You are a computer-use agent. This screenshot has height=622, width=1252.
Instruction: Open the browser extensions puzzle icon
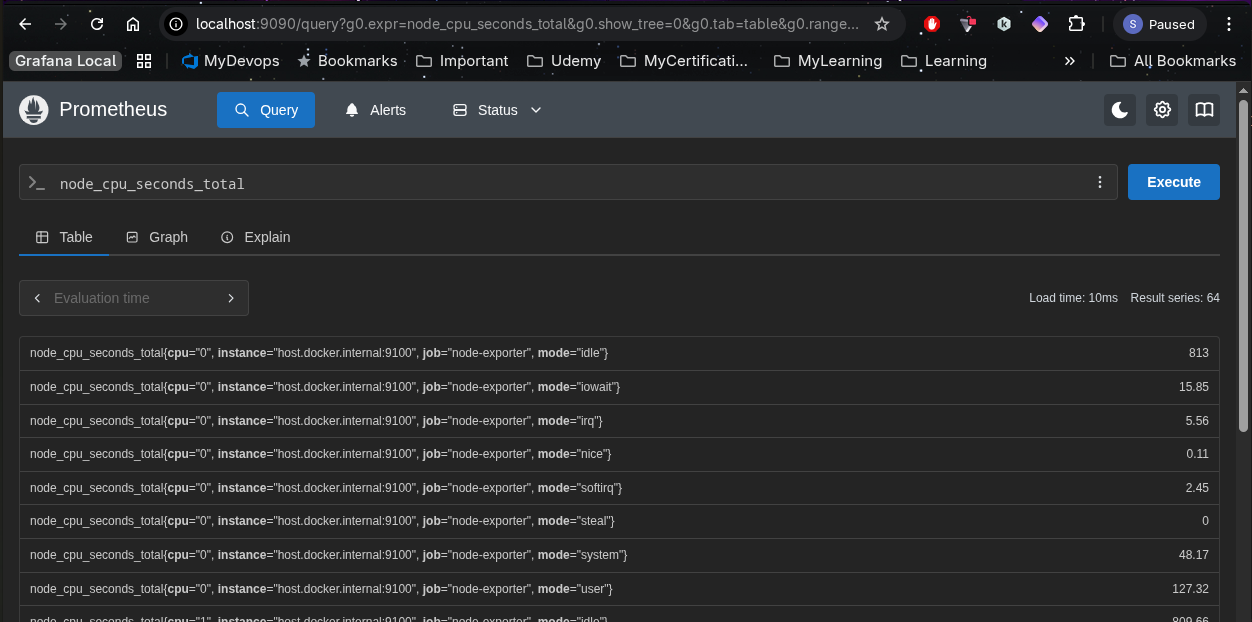click(x=1076, y=24)
